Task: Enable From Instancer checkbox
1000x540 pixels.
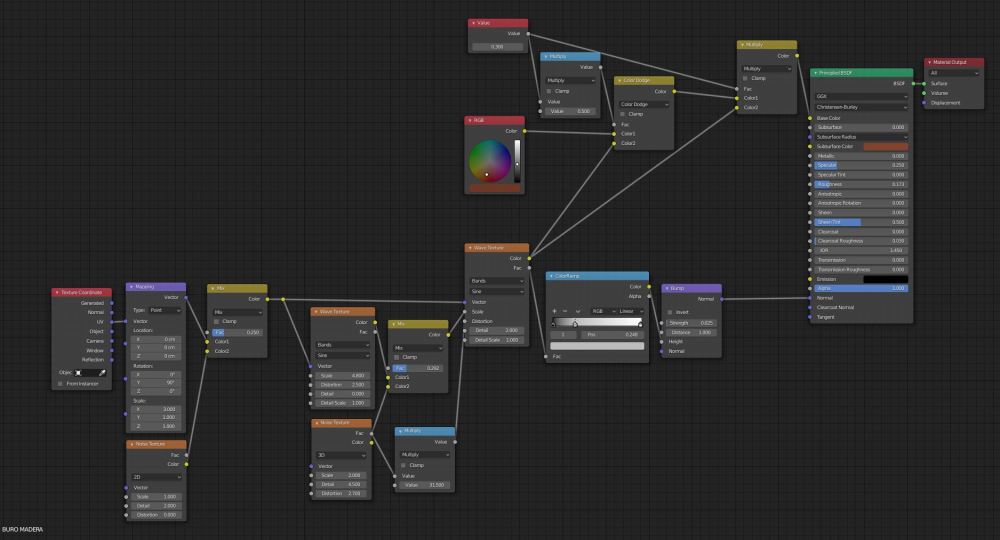Action: [x=60, y=383]
